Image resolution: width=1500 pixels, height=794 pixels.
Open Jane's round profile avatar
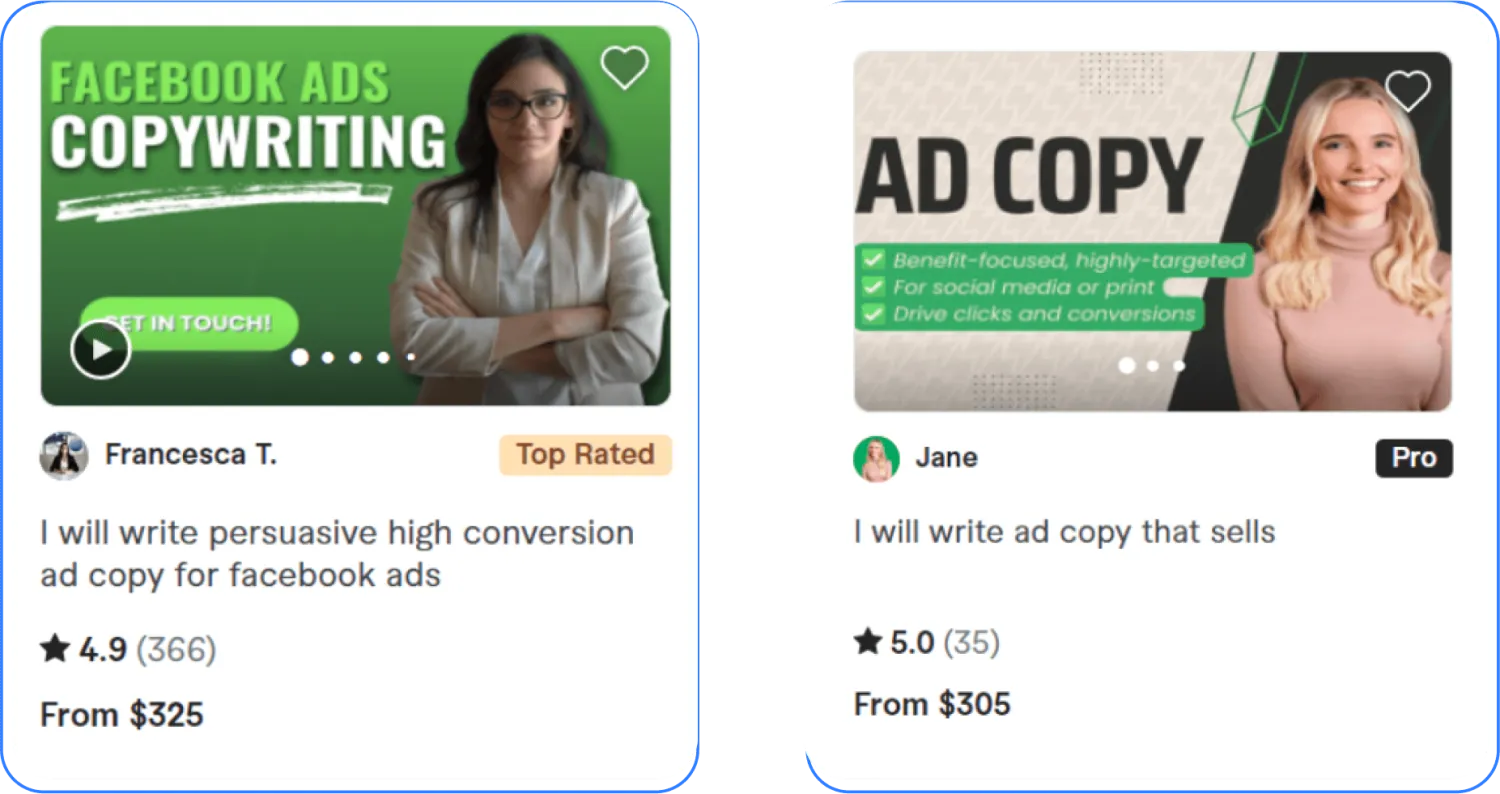pos(876,458)
